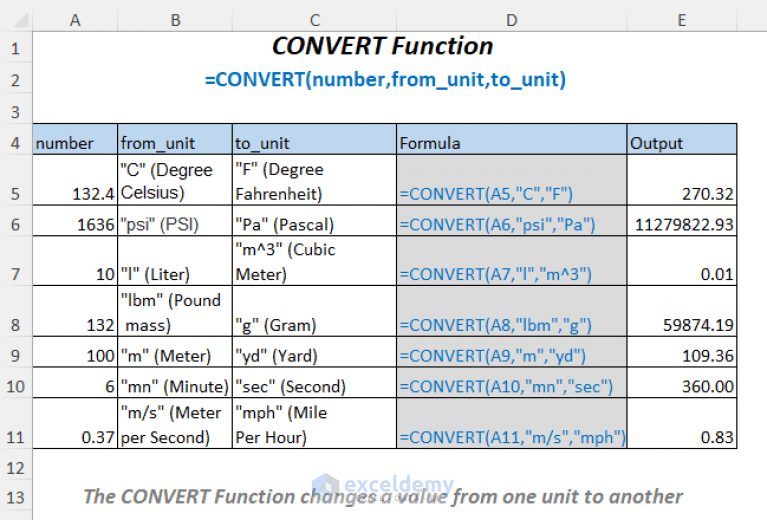Select the "yd" (Yard) cell
This screenshot has width=767, height=520.
coord(315,352)
